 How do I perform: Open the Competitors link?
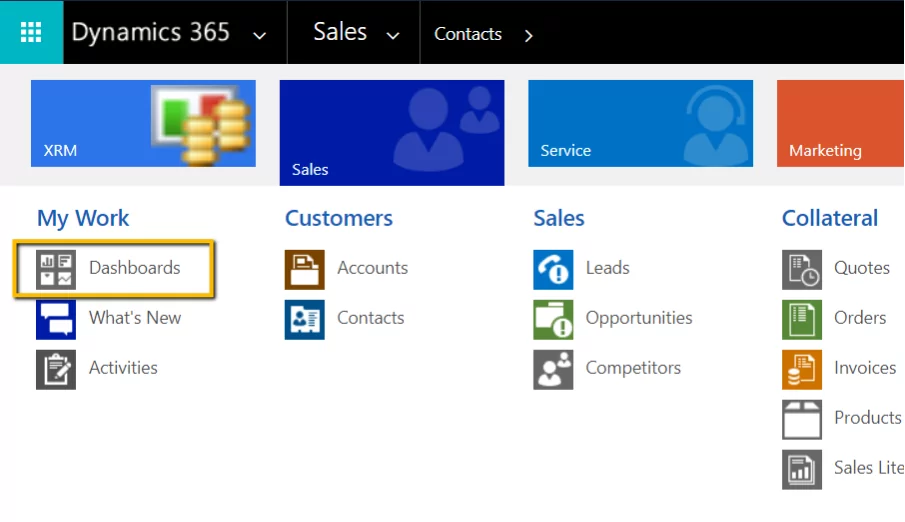(x=633, y=368)
